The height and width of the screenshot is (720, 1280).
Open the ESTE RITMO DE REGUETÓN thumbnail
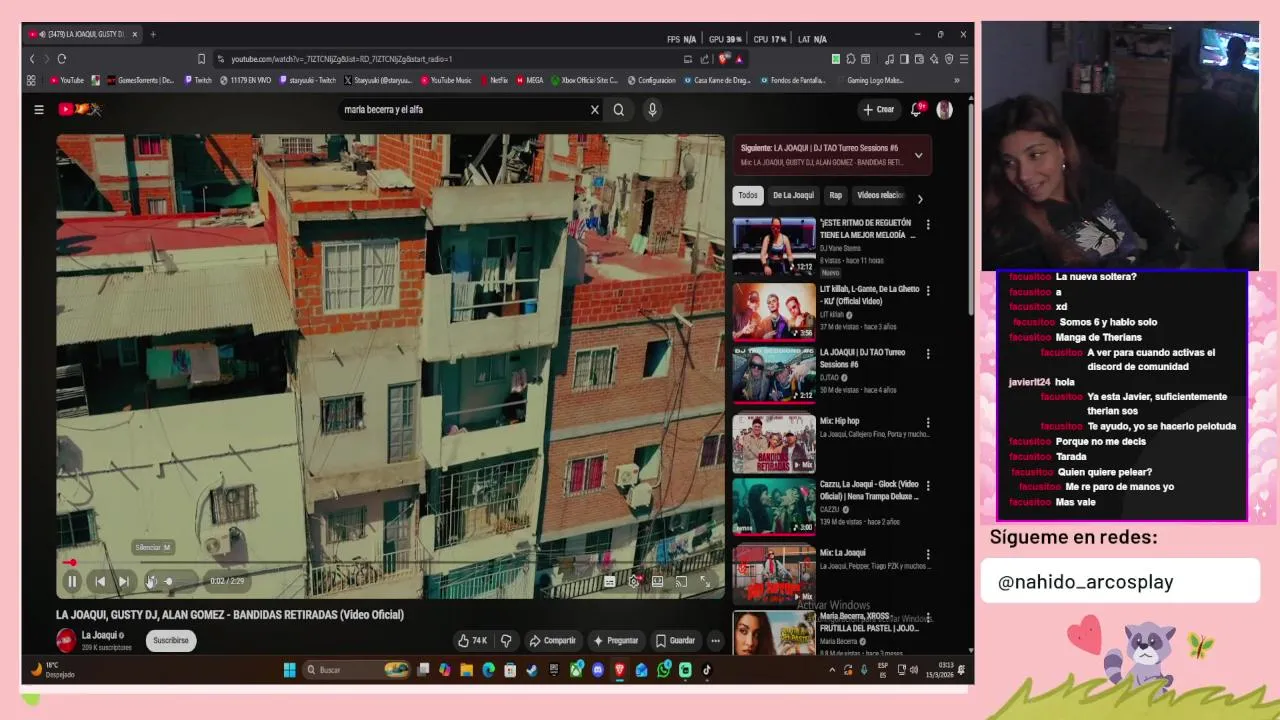click(774, 246)
